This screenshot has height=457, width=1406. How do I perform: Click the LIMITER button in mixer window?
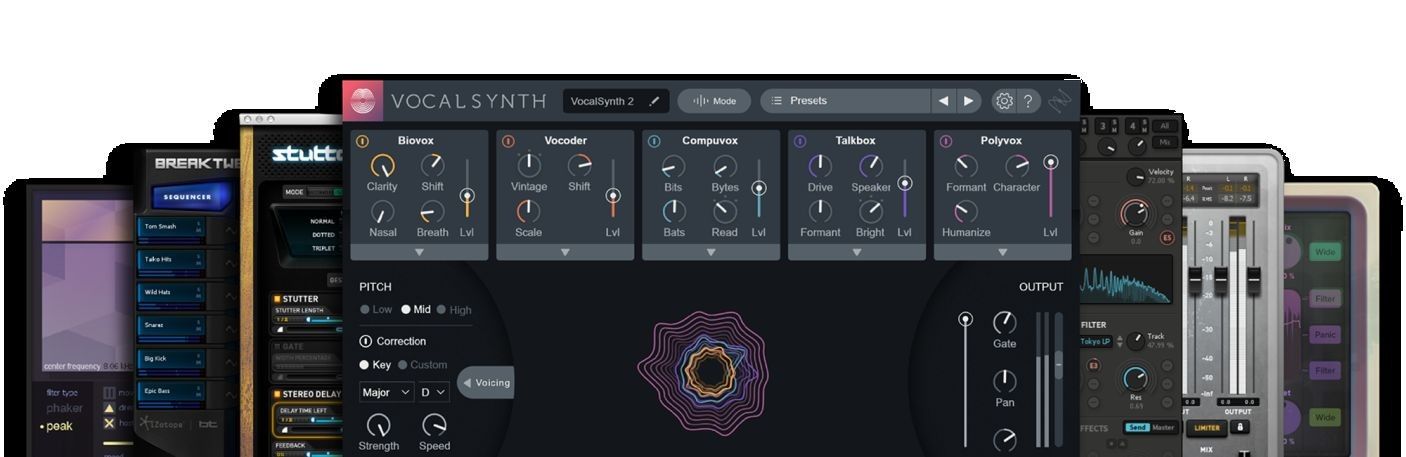(x=1207, y=428)
